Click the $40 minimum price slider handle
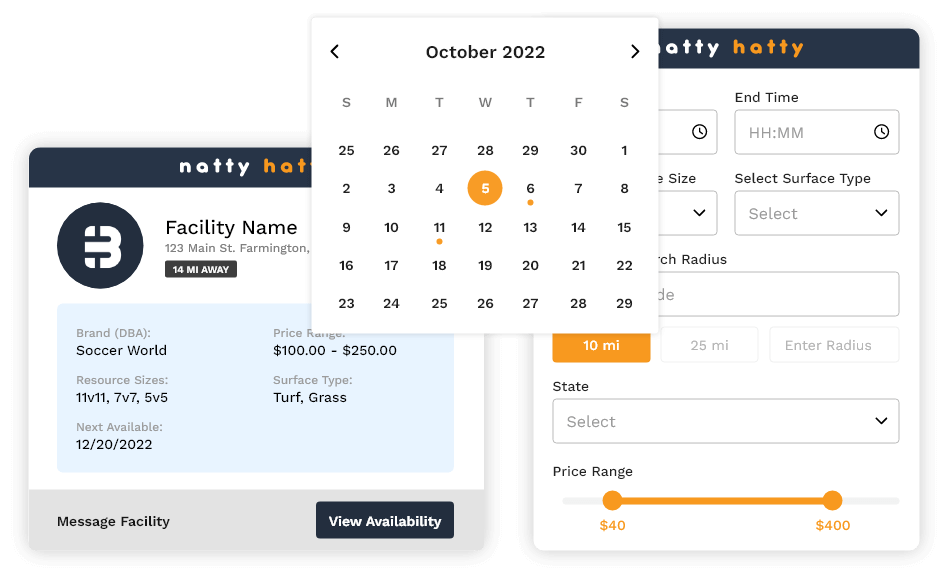Screen dimensions: 948x579 tap(612, 500)
